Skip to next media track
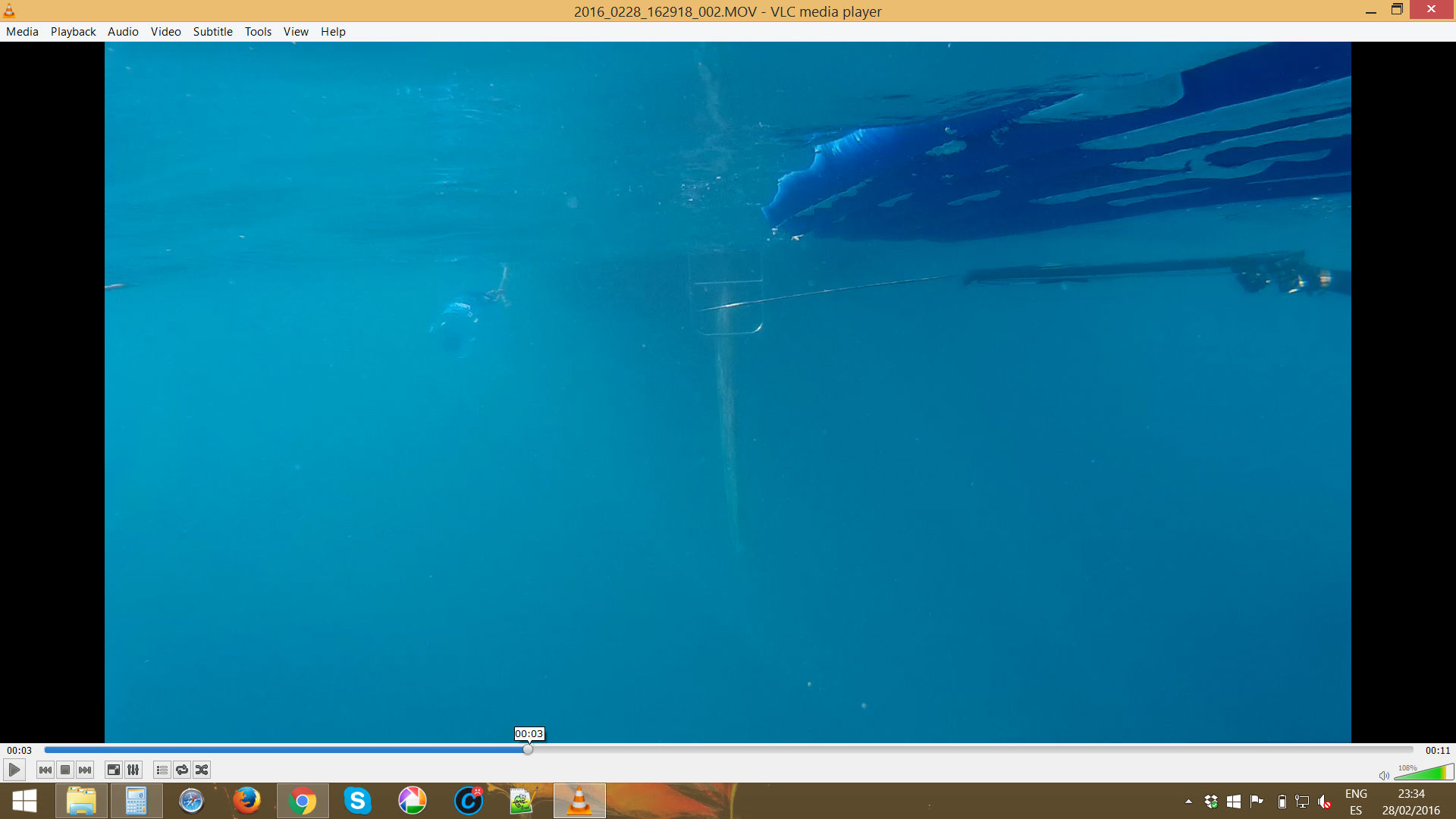 point(85,770)
